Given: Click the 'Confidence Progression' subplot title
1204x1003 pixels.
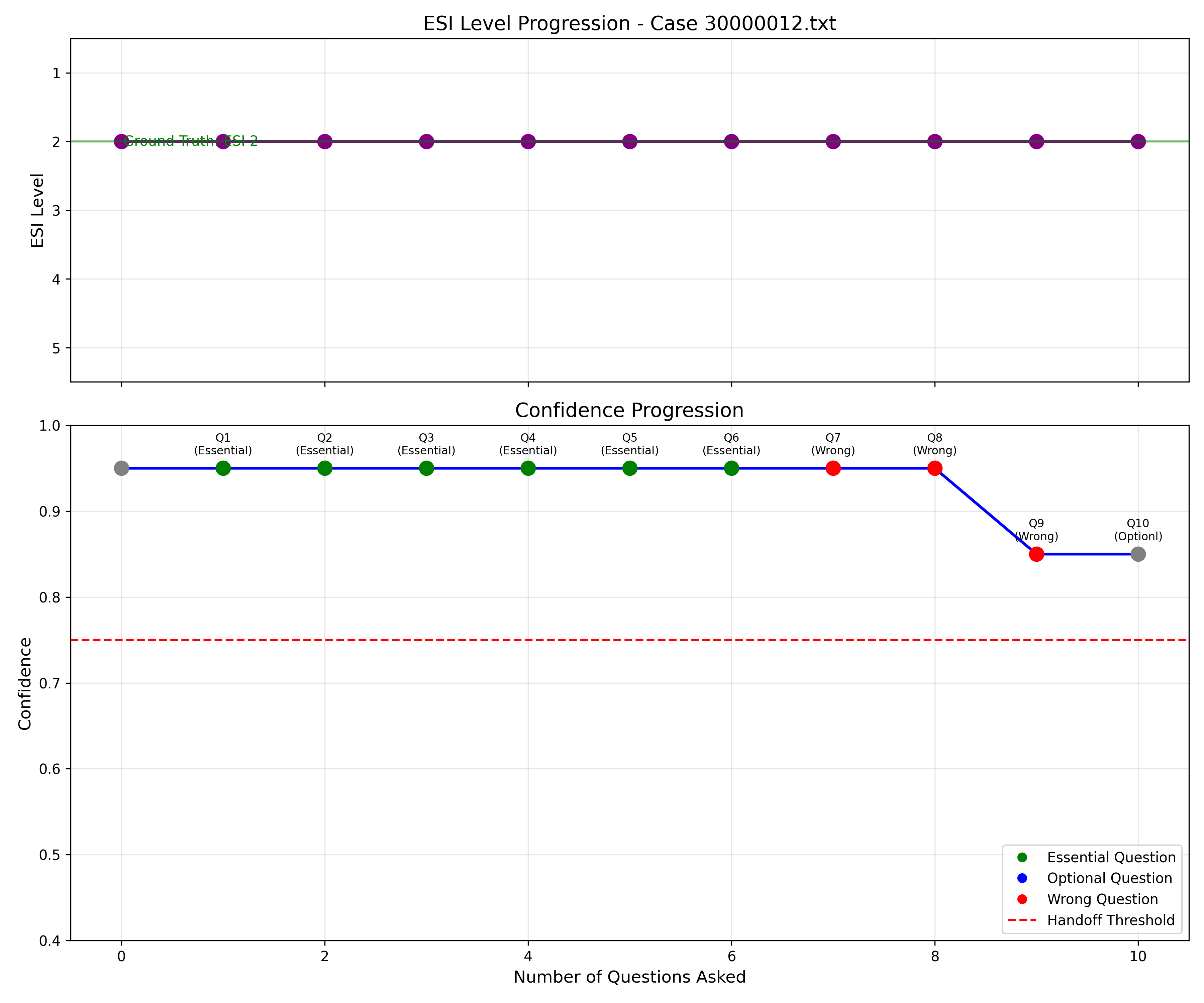Looking at the screenshot, I should (x=629, y=410).
